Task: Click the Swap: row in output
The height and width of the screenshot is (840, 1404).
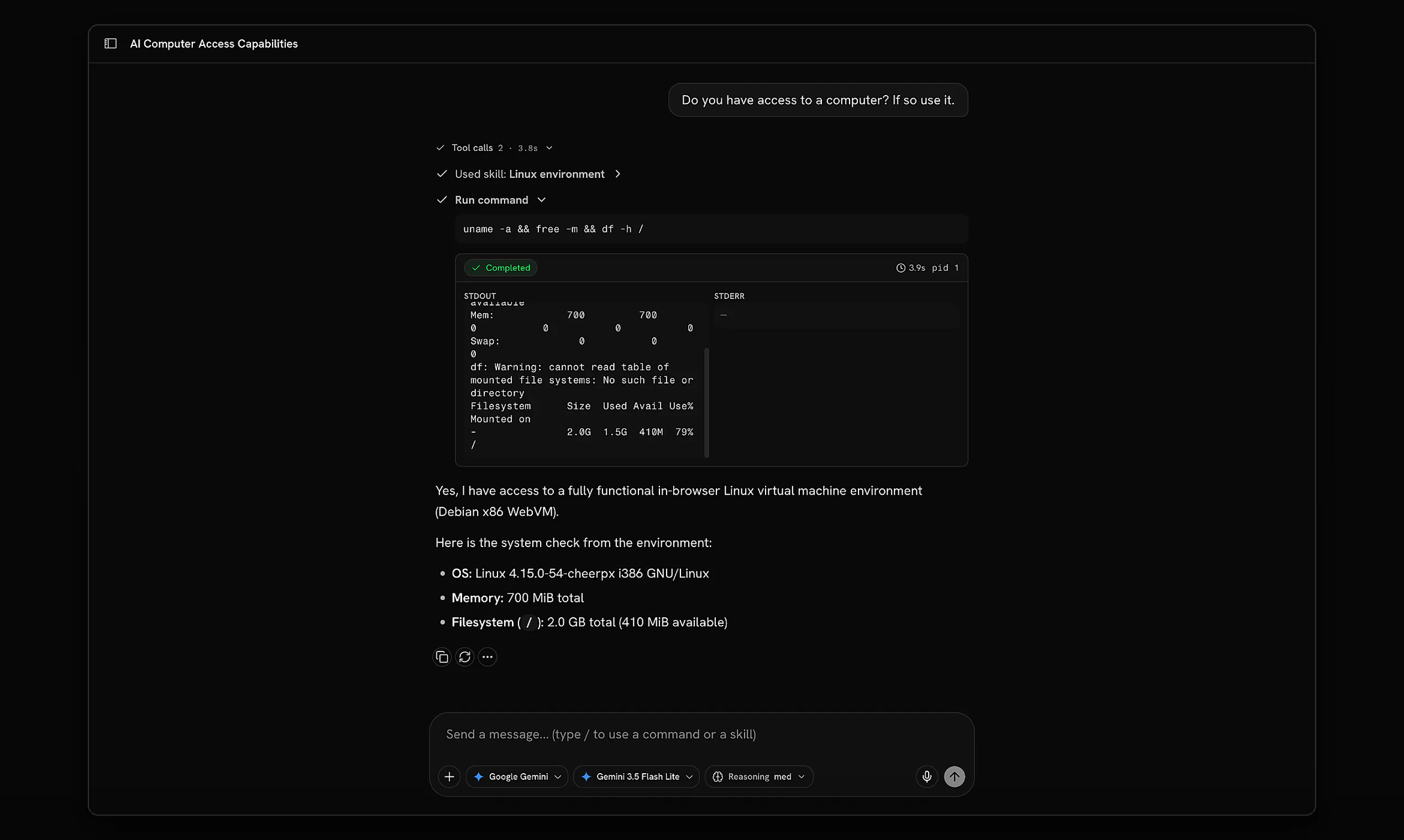Action: [563, 341]
